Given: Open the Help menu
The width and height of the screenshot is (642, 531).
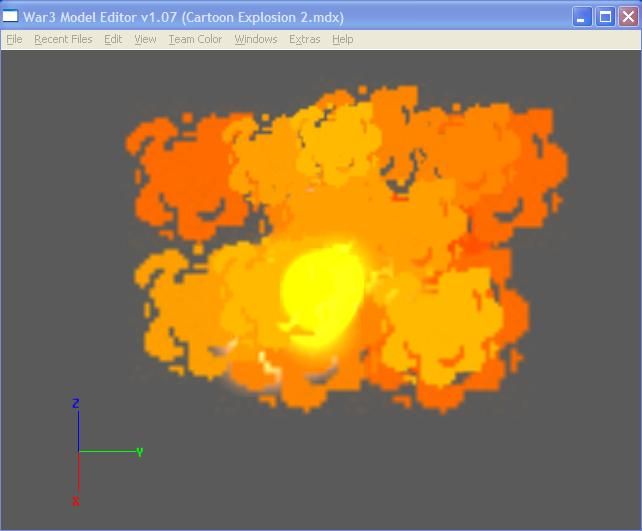Looking at the screenshot, I should click(343, 39).
